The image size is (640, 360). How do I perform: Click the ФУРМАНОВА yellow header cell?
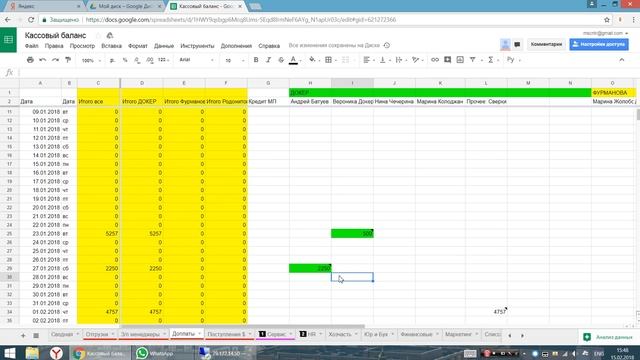pos(613,93)
